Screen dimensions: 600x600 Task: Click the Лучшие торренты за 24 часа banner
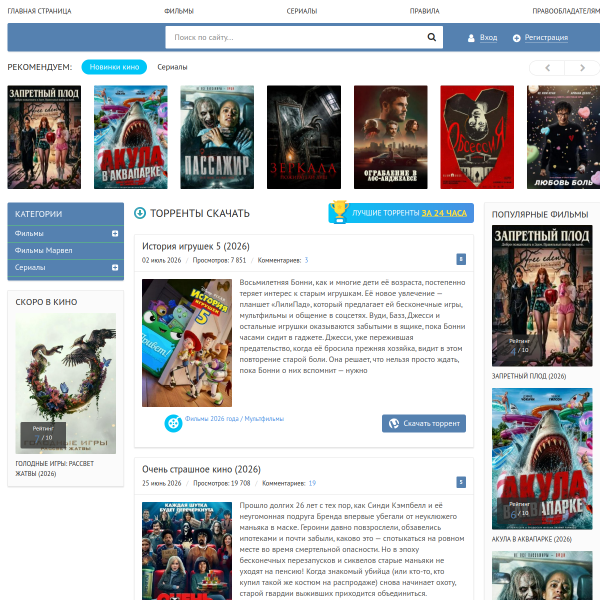[401, 213]
